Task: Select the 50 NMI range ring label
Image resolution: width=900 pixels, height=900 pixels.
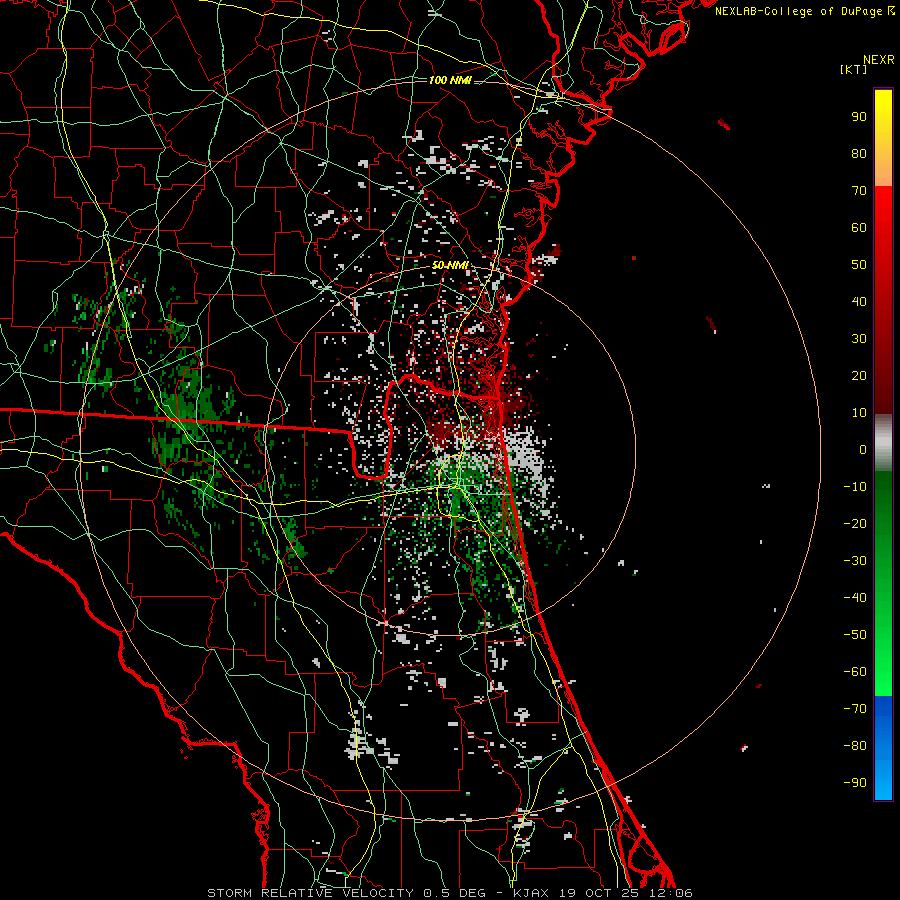Action: [x=451, y=265]
